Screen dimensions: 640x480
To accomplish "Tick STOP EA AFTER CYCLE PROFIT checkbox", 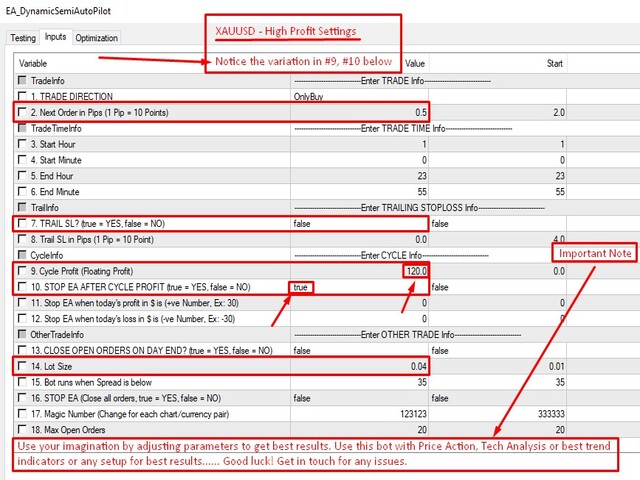I will click(x=22, y=287).
